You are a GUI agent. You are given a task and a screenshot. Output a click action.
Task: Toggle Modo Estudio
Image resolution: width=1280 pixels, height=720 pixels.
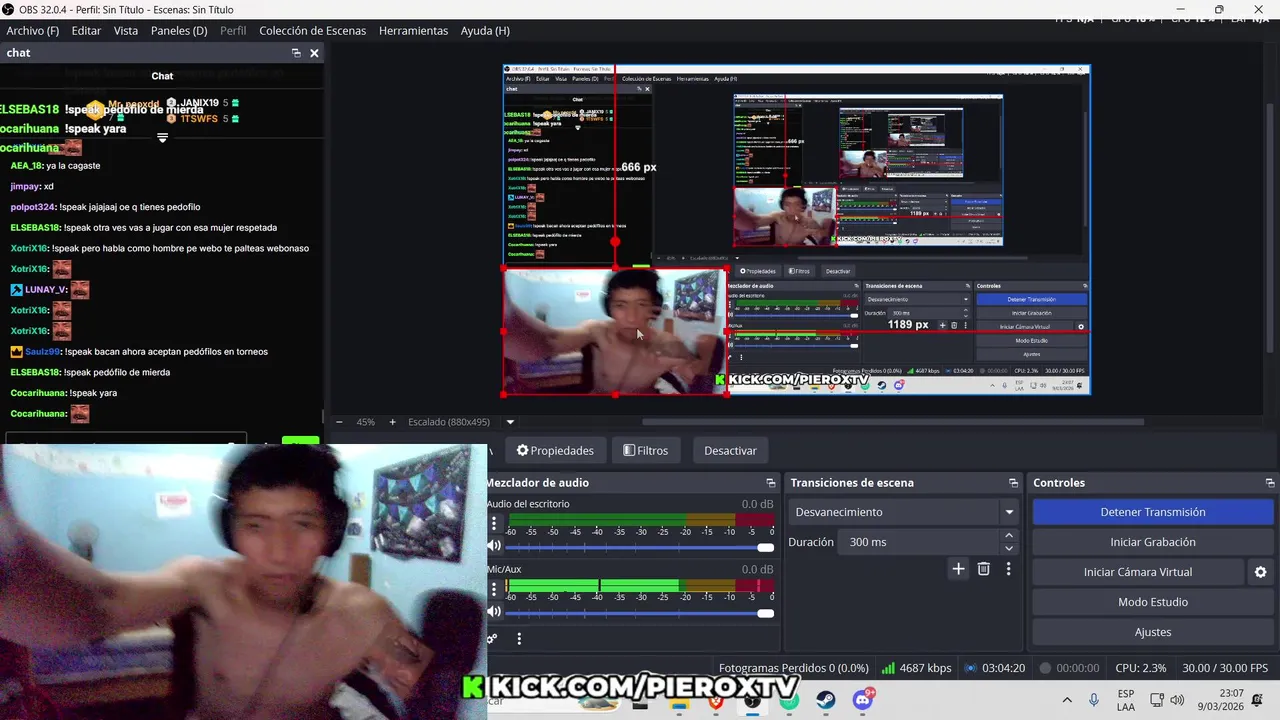click(x=1152, y=602)
